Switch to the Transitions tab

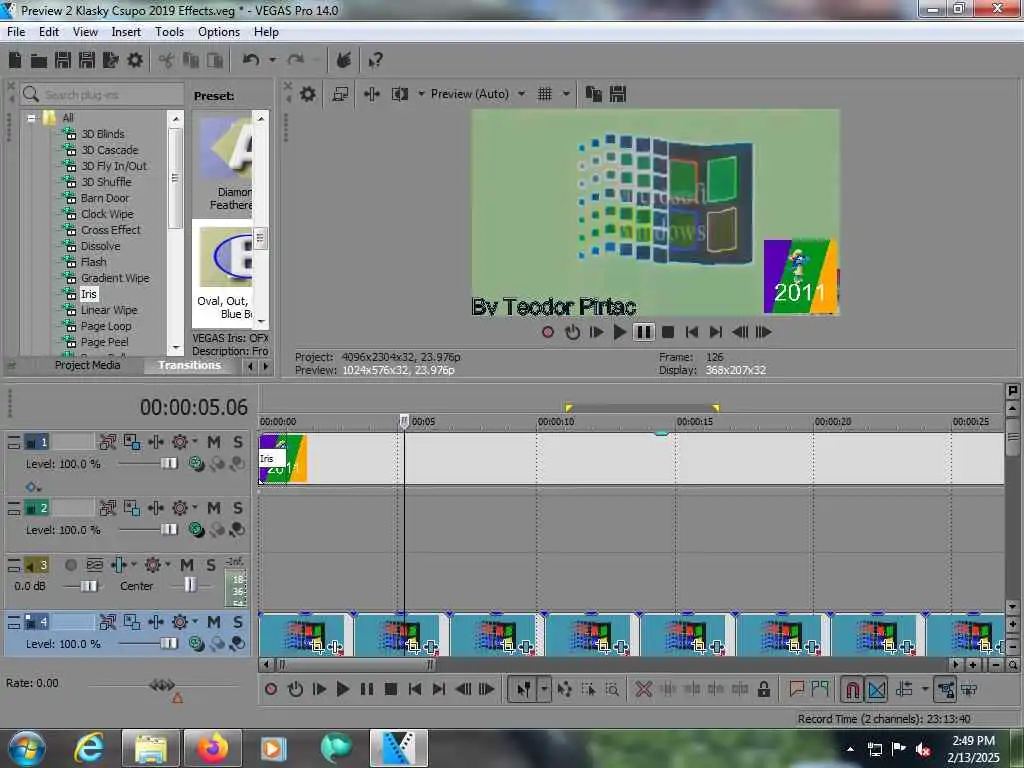(189, 365)
